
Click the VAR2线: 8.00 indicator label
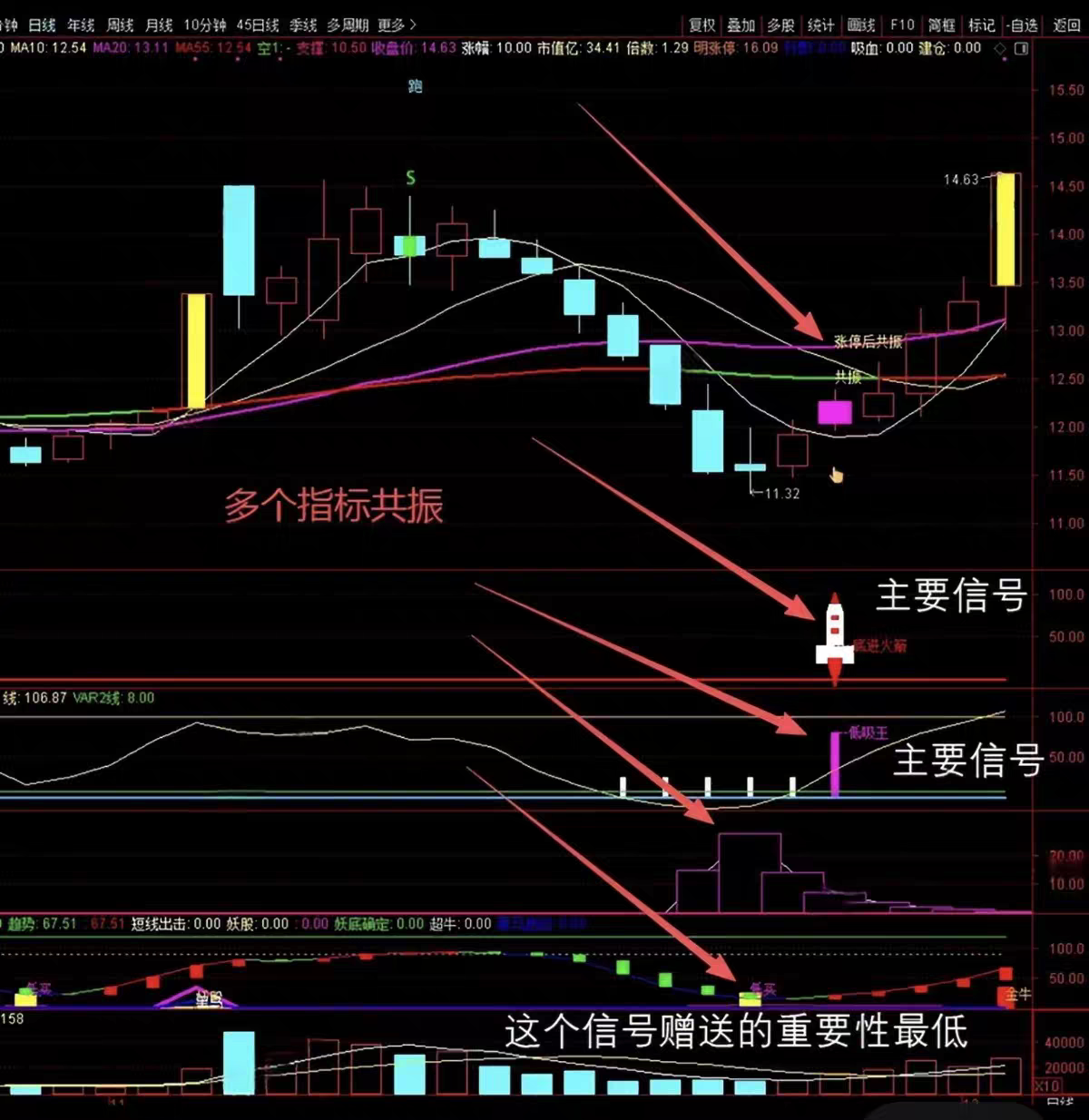[113, 698]
